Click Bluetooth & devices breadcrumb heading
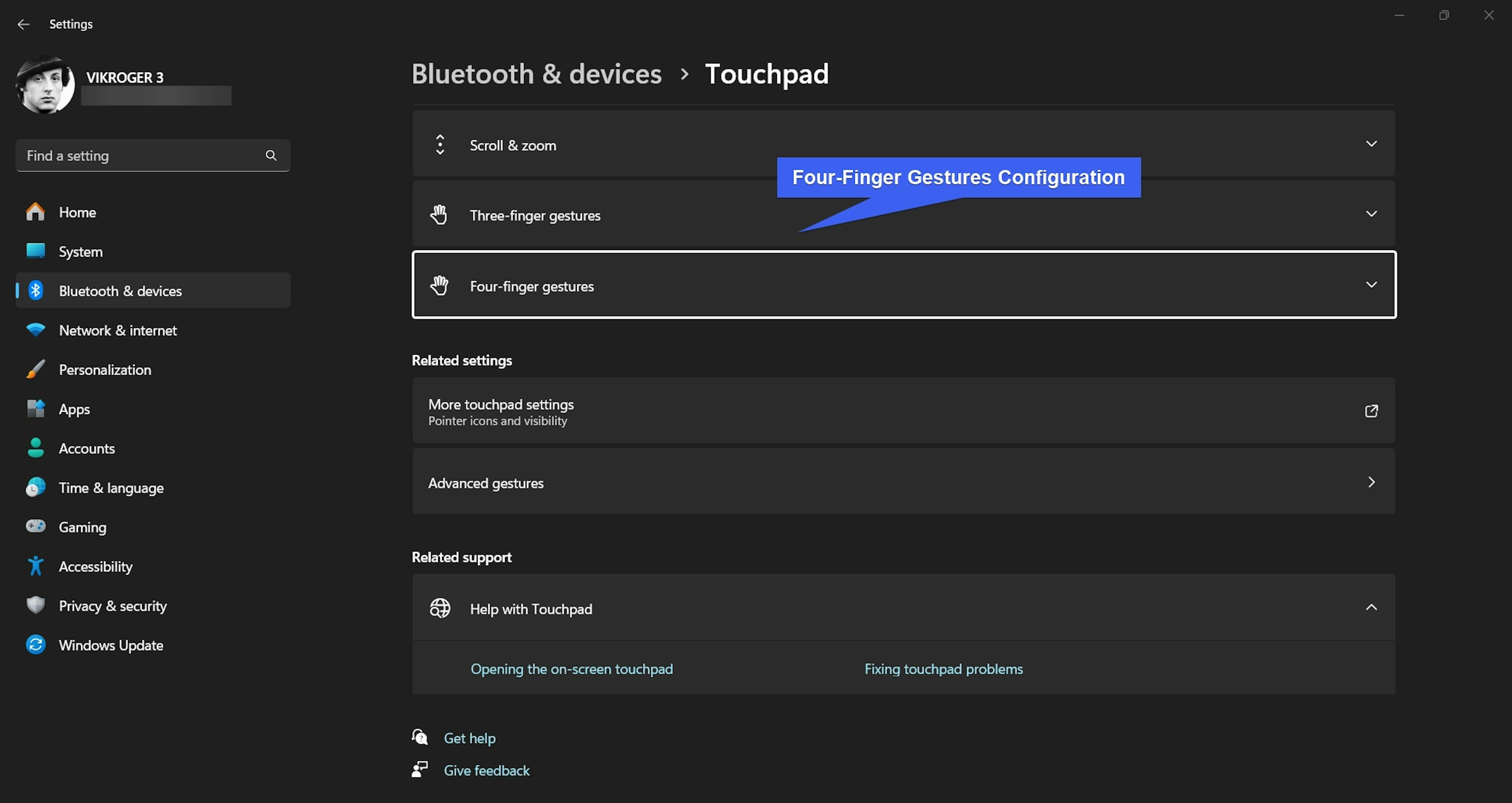 pyautogui.click(x=536, y=74)
